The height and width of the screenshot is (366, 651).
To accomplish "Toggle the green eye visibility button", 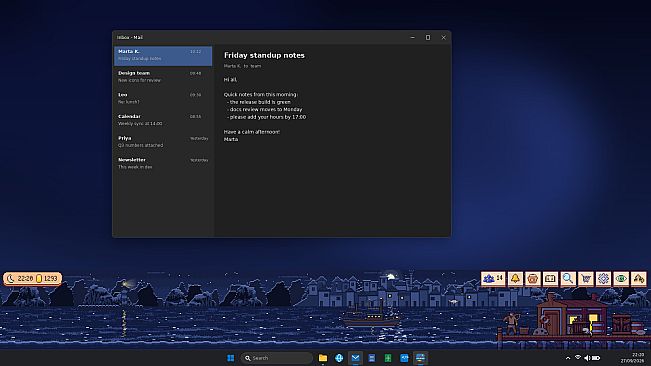I will (x=621, y=278).
